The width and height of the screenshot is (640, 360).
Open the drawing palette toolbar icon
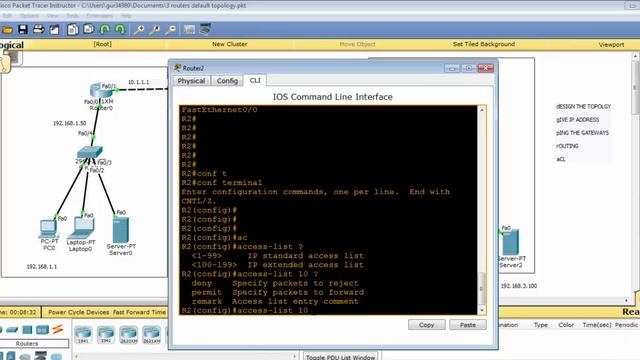pyautogui.click(x=189, y=29)
